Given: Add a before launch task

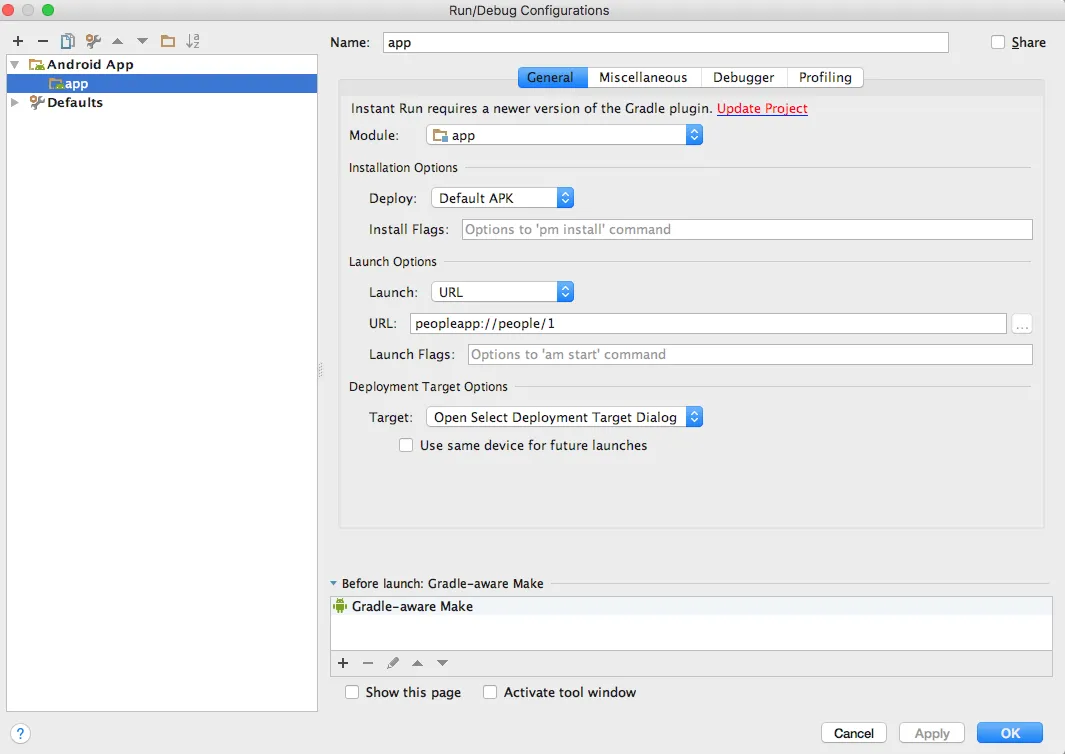Looking at the screenshot, I should point(343,663).
